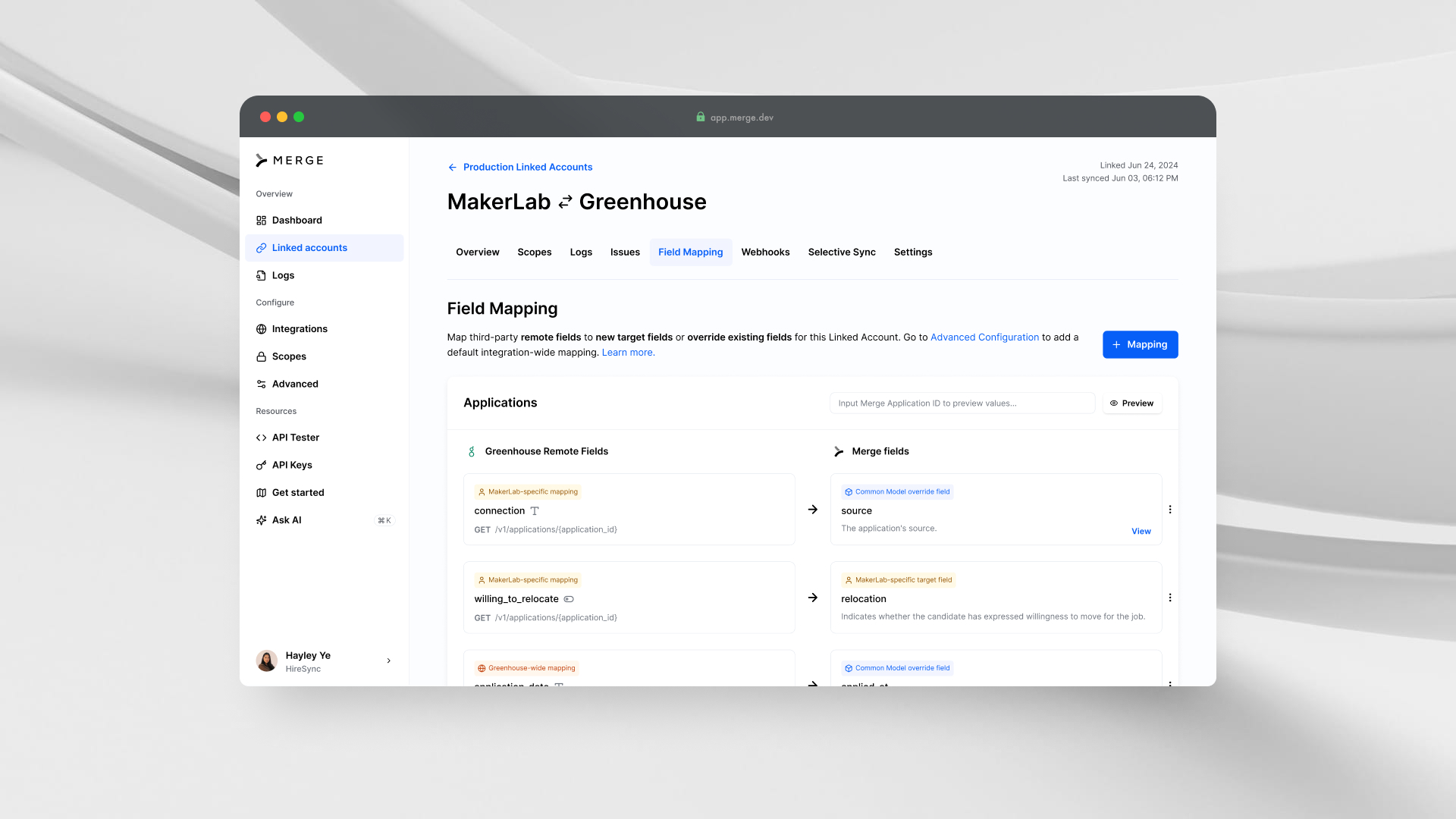Viewport: 1456px width, 819px height.
Task: Click the API Tester code brackets icon
Action: (x=261, y=438)
